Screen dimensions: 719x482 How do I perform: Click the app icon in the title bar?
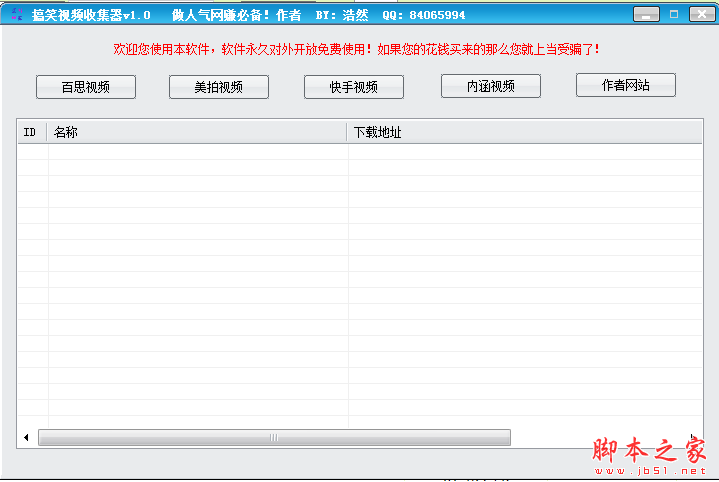tap(15, 14)
